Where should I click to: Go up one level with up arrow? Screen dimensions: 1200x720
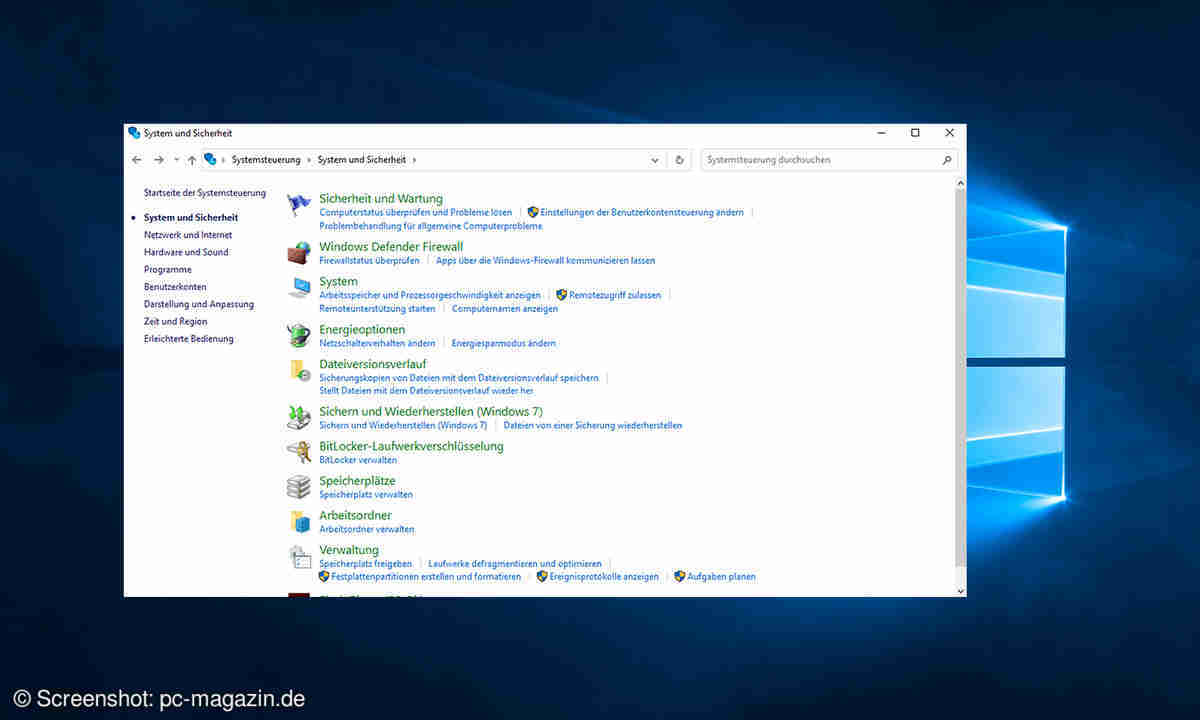(192, 160)
